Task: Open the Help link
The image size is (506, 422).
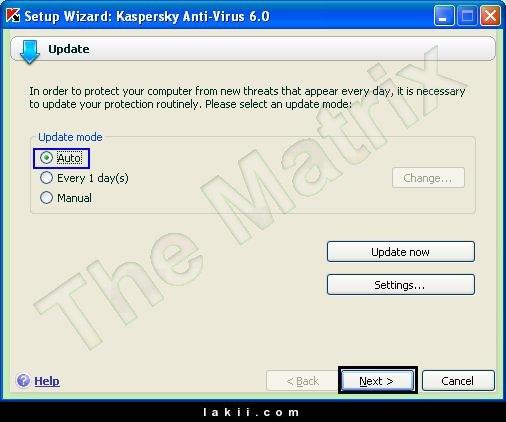Action: point(47,381)
